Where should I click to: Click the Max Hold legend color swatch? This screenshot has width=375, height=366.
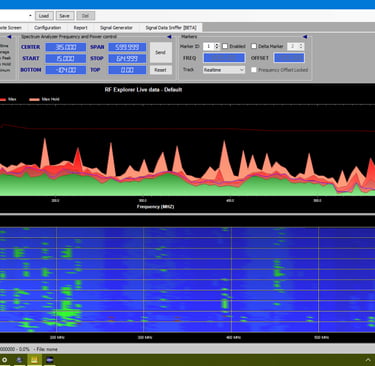[34, 99]
